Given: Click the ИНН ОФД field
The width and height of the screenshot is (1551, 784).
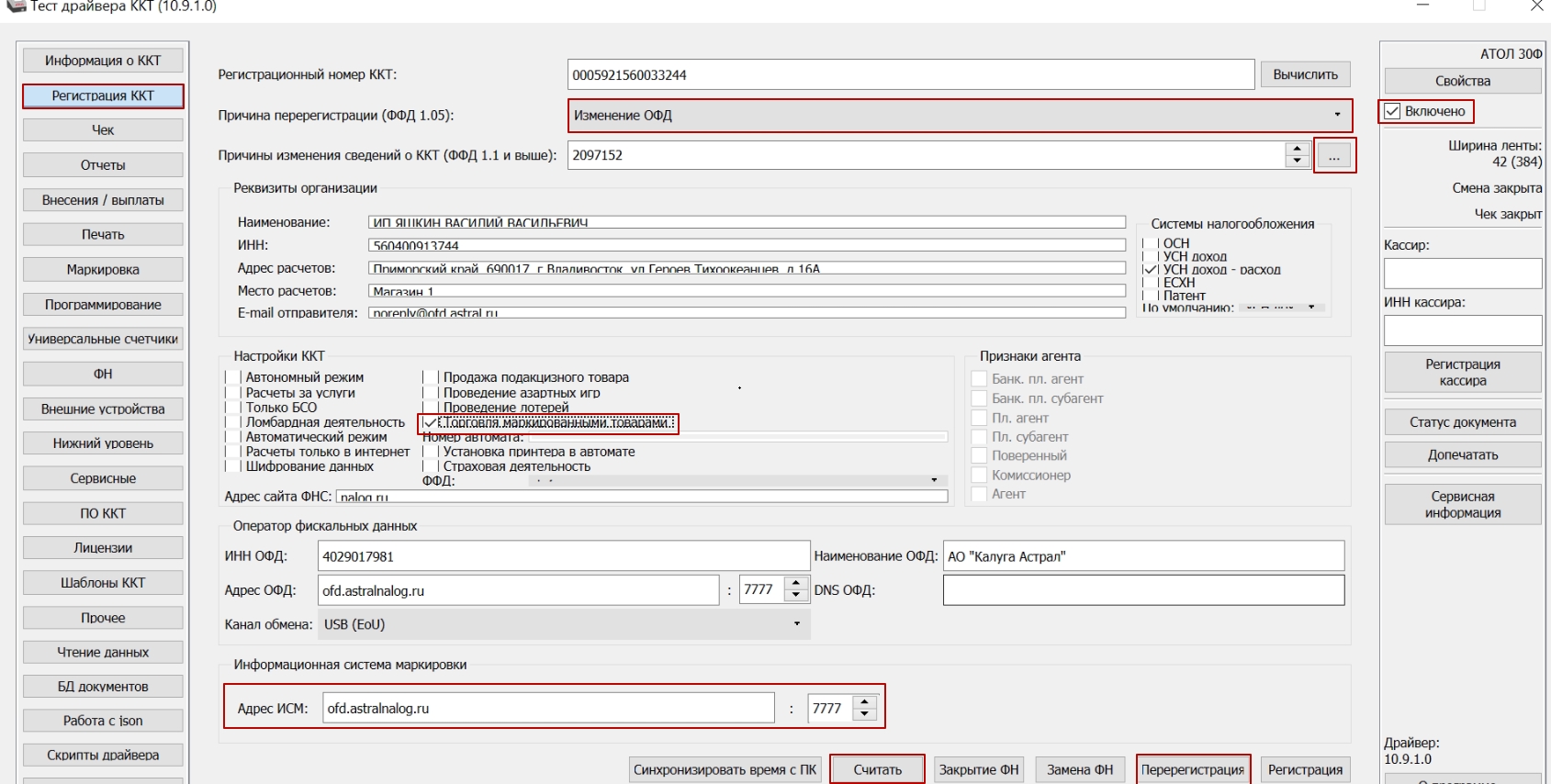Looking at the screenshot, I should [x=564, y=556].
